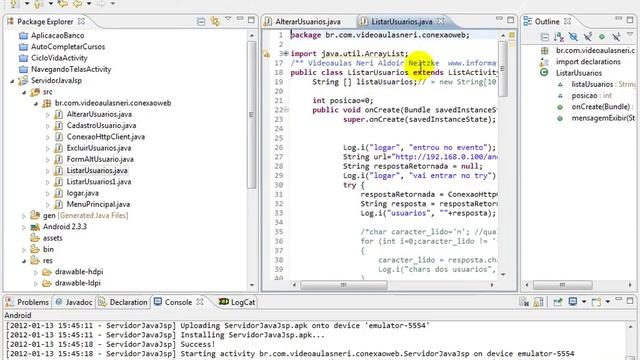
Task: Expand the bin folder node
Action: [24, 250]
